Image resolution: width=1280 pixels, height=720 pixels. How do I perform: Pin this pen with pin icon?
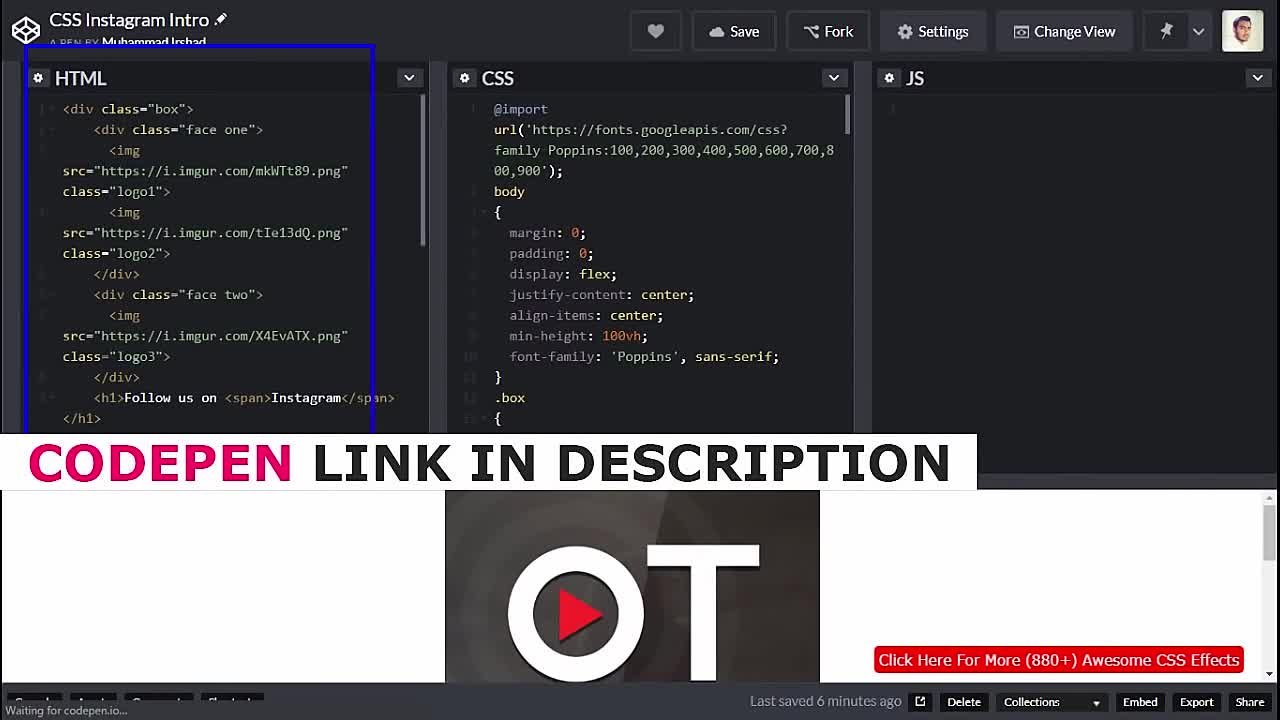tap(1166, 31)
